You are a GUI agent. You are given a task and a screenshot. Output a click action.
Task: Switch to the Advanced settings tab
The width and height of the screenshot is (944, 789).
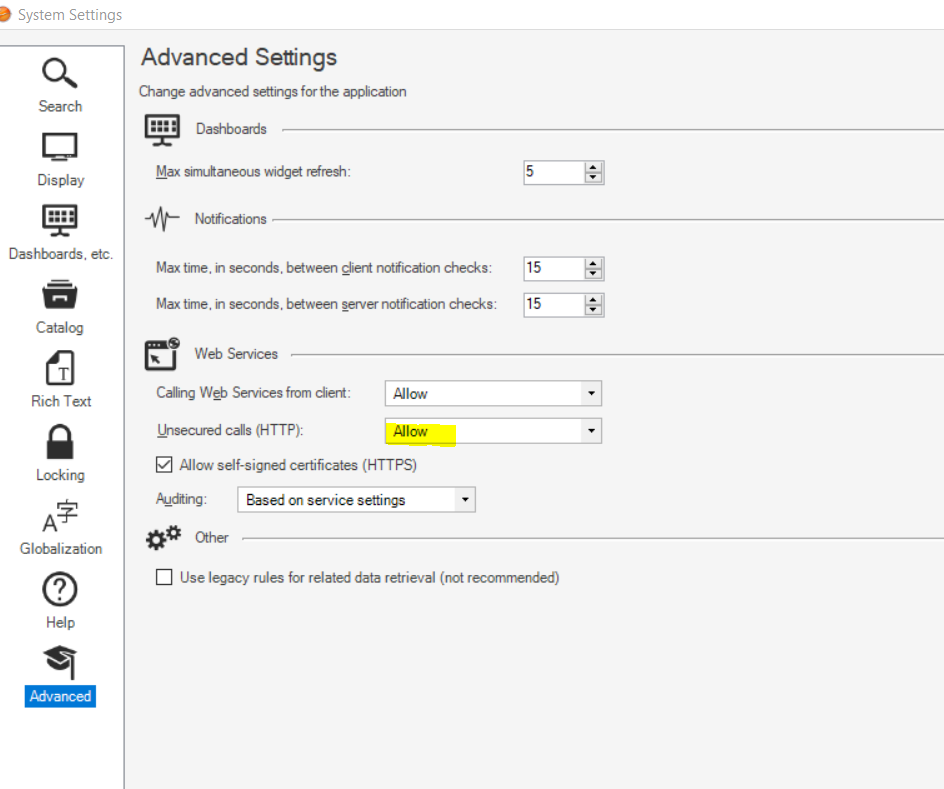tap(60, 662)
